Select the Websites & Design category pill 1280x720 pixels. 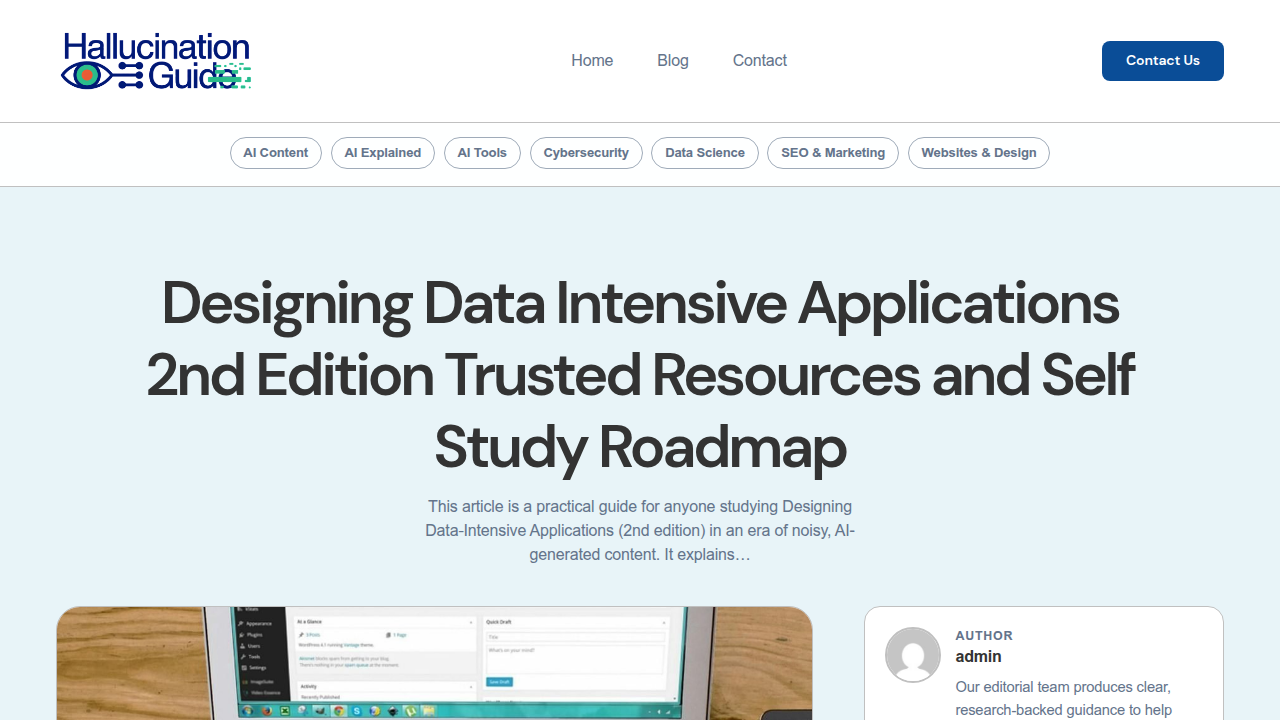point(979,153)
